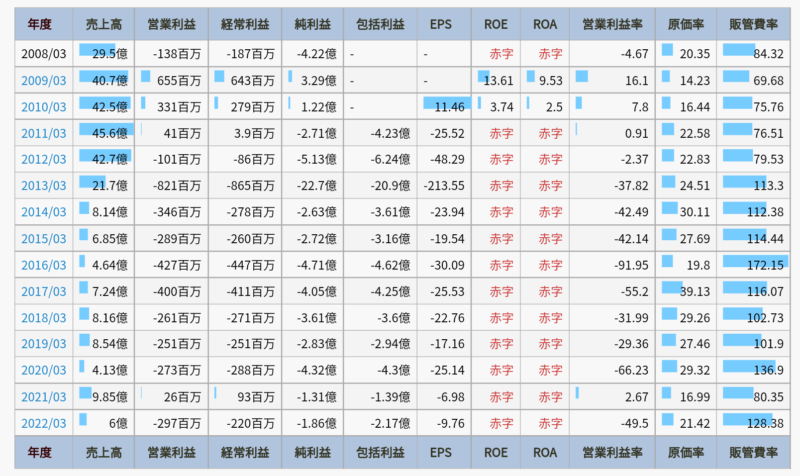Screen dimensions: 800x476
Task: Select cost ratio 14.23
Action: coord(694,81)
